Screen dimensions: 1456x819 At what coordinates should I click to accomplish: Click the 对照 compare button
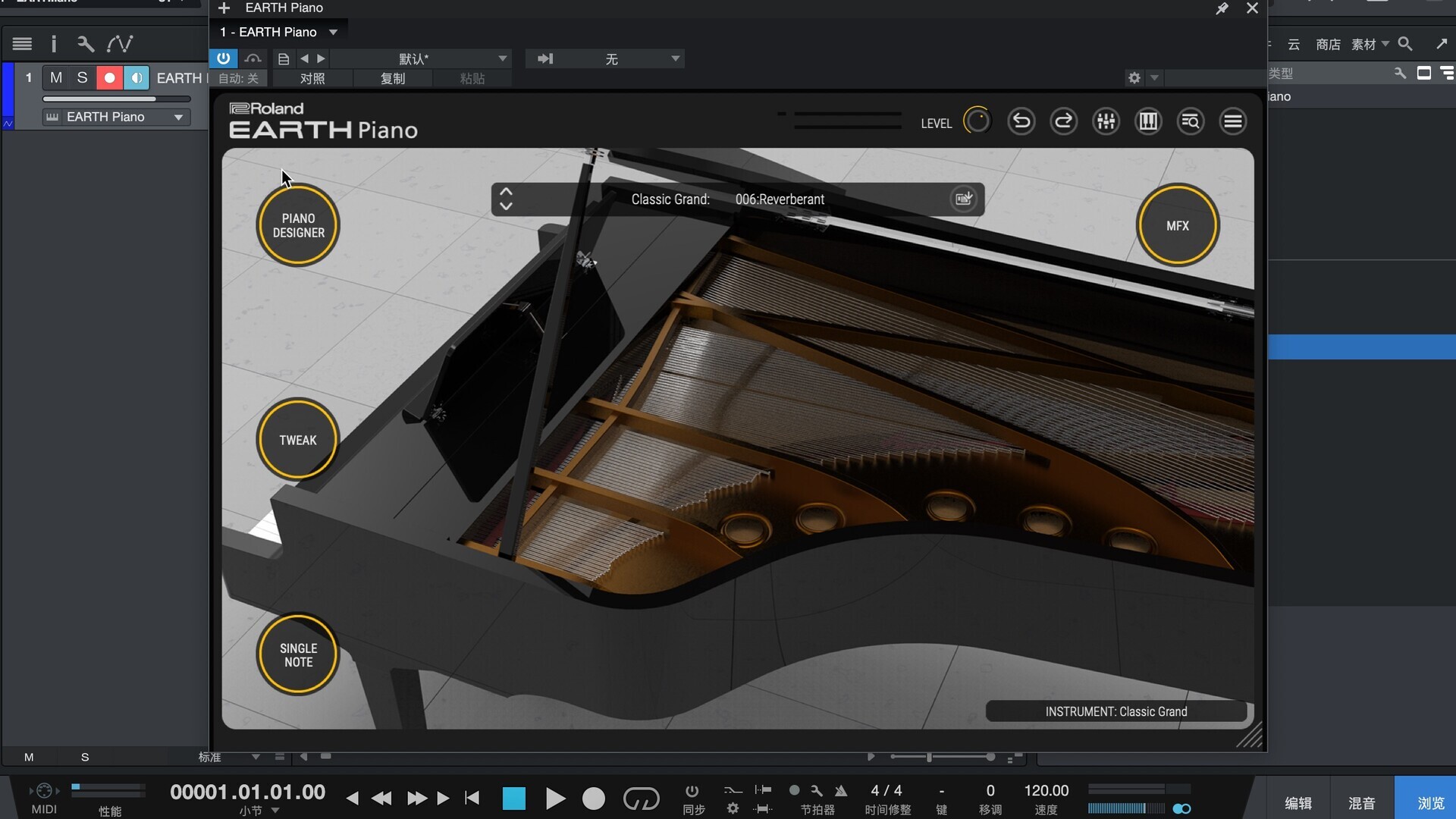coord(312,78)
